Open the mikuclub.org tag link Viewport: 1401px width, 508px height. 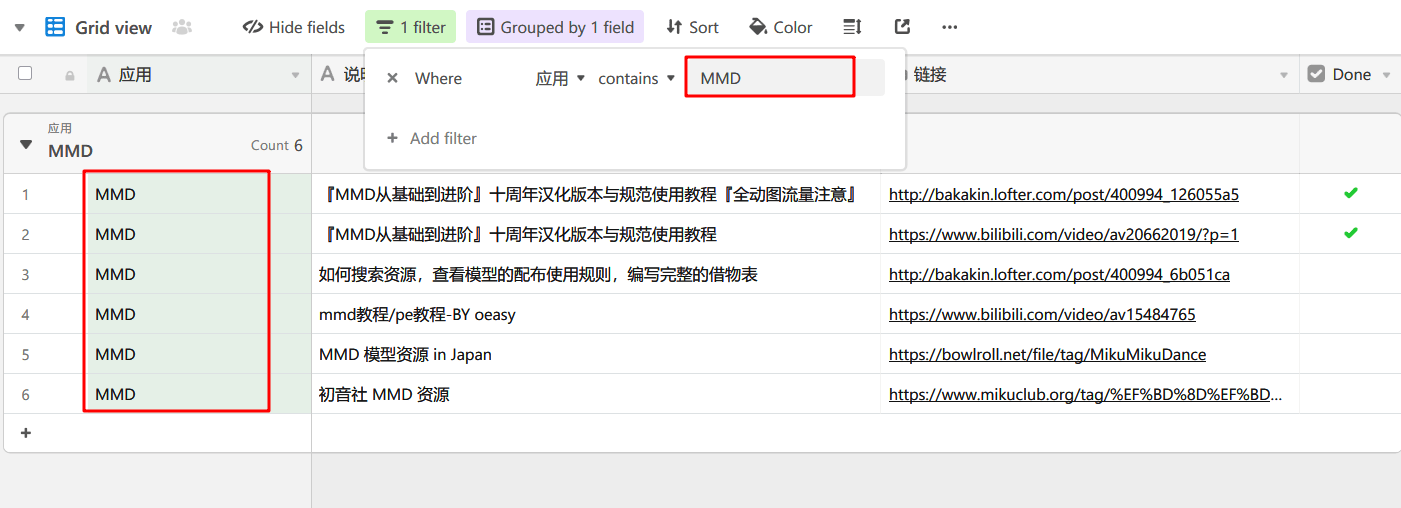tap(1086, 394)
